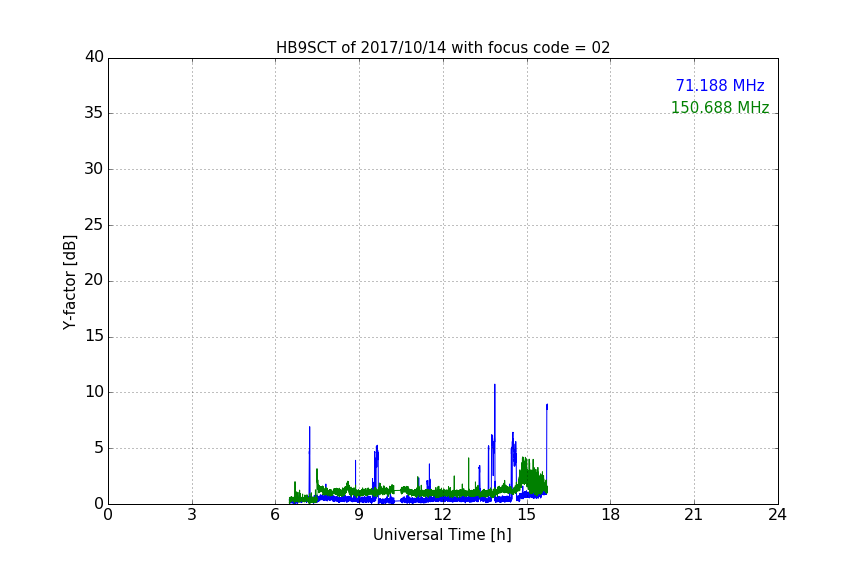
Task: Click the x-axis tick label 12
Action: [442, 516]
